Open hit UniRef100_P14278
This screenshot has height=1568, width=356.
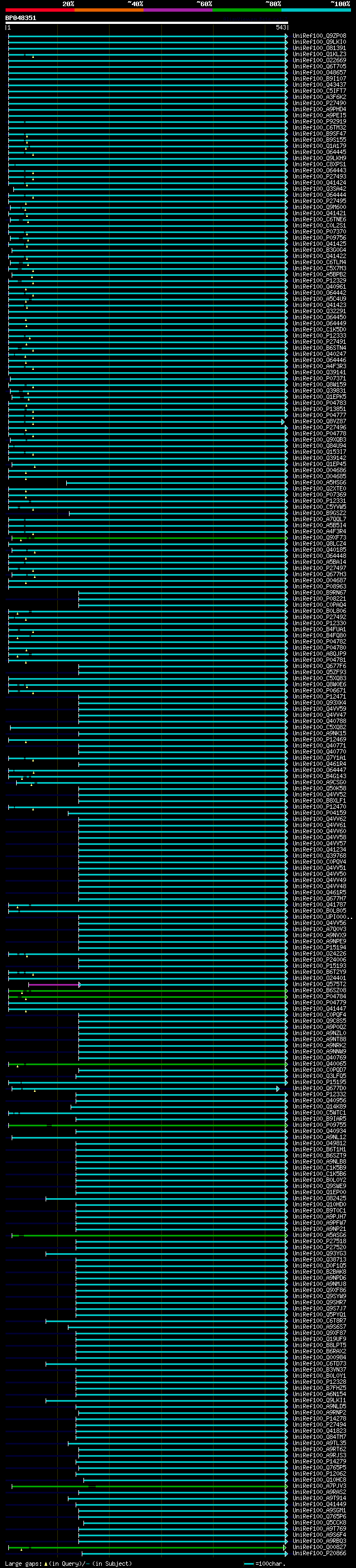coord(319,1418)
